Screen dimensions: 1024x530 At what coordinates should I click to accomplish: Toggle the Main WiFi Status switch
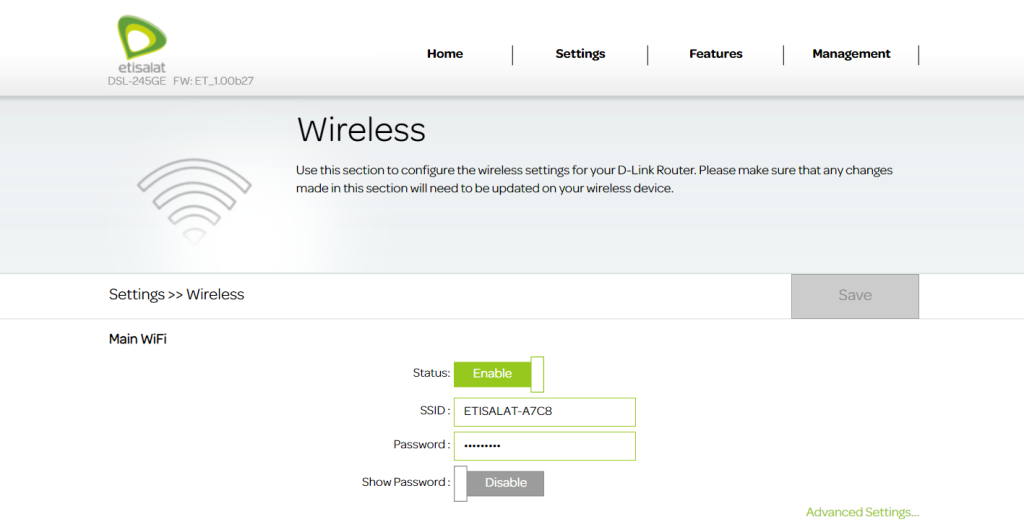point(499,374)
